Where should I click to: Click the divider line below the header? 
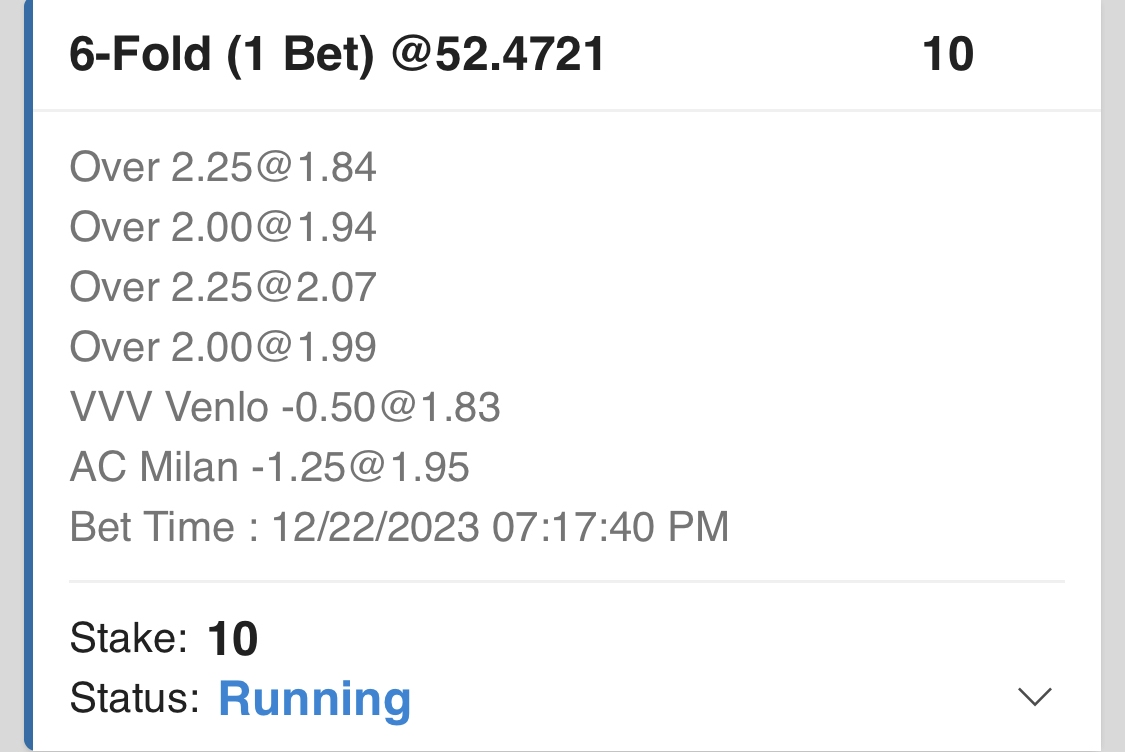pyautogui.click(x=566, y=110)
